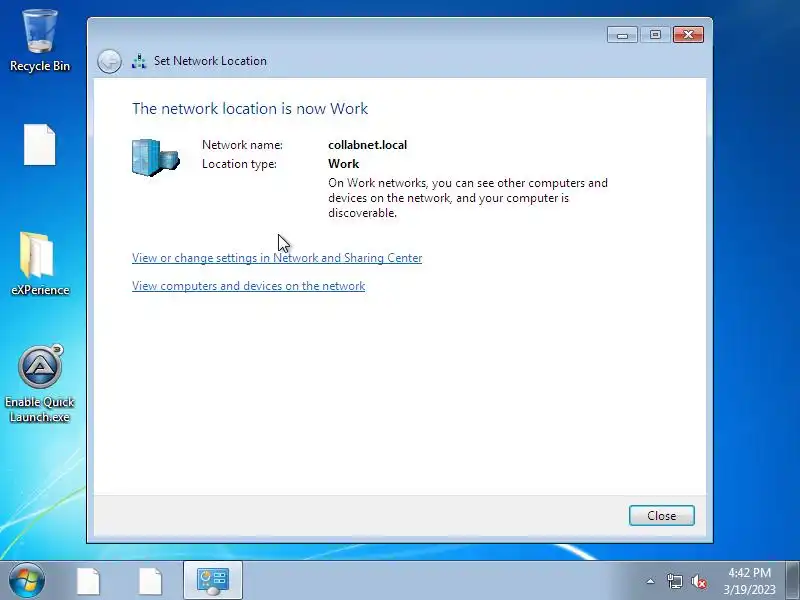Screen dimensions: 800x600
Task: Close window with the red X button
Action: (x=688, y=35)
